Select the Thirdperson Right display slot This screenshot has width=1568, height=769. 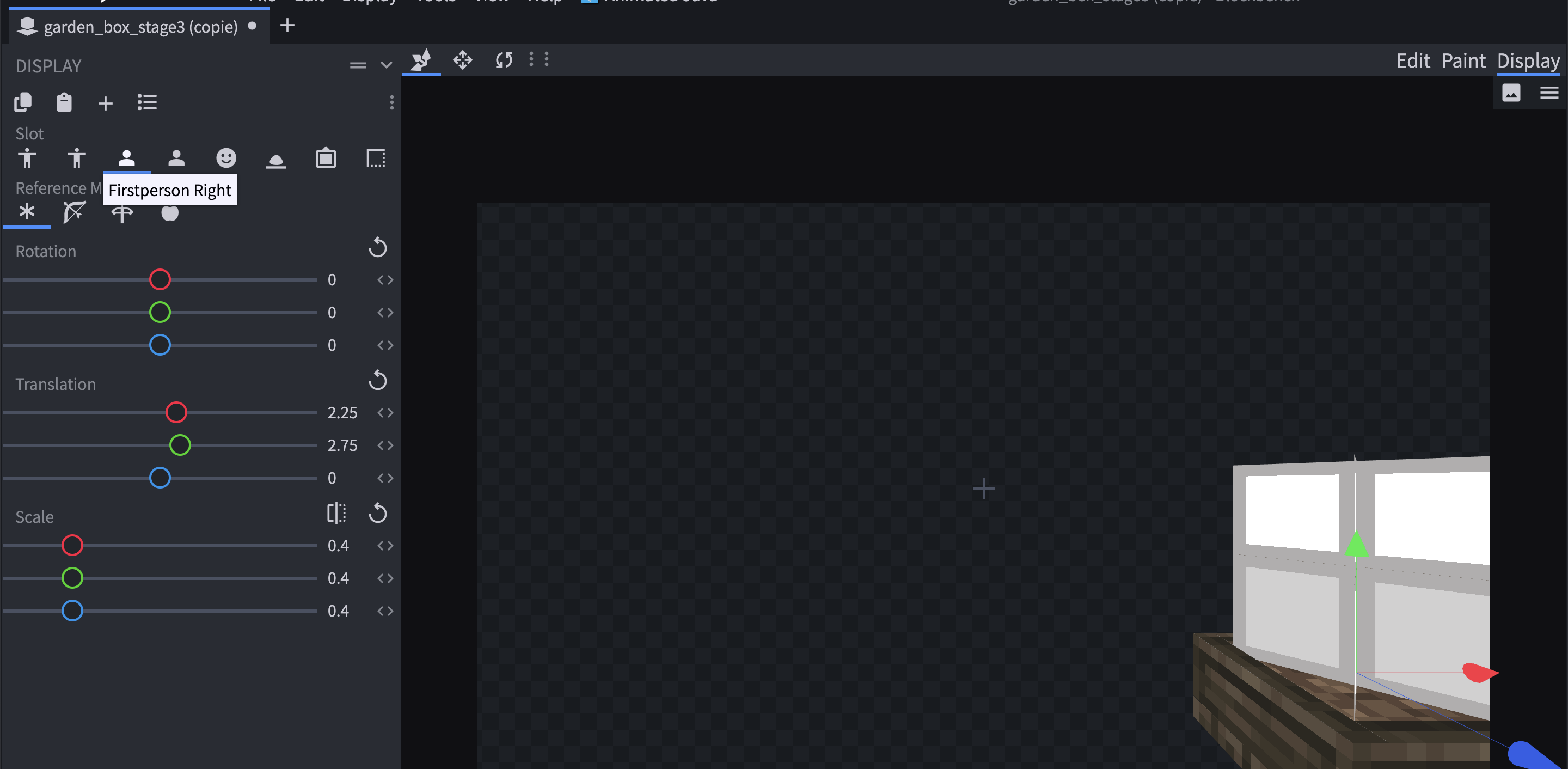pos(27,158)
